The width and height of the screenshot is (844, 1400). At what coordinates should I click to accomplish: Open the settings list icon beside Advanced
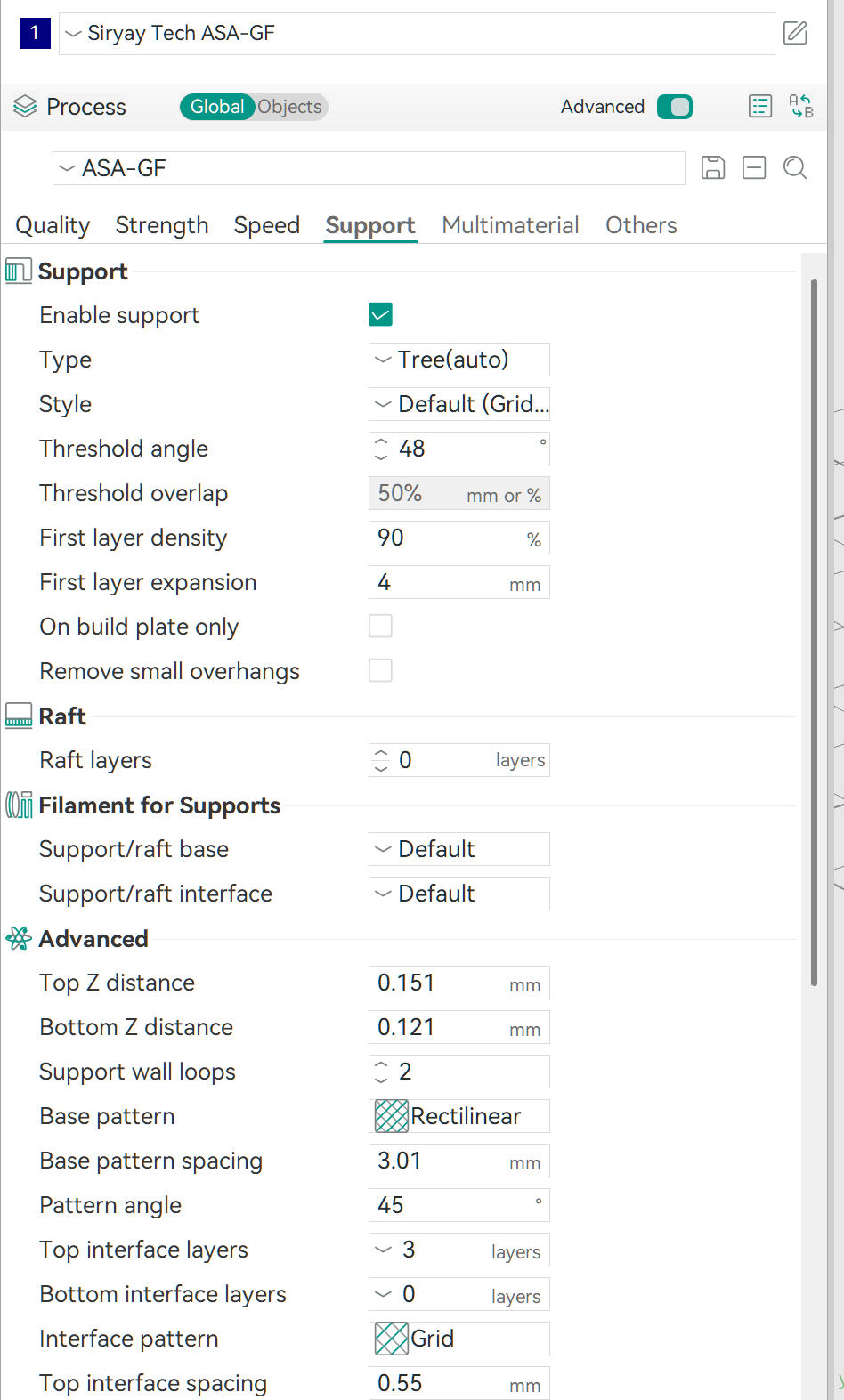point(760,107)
